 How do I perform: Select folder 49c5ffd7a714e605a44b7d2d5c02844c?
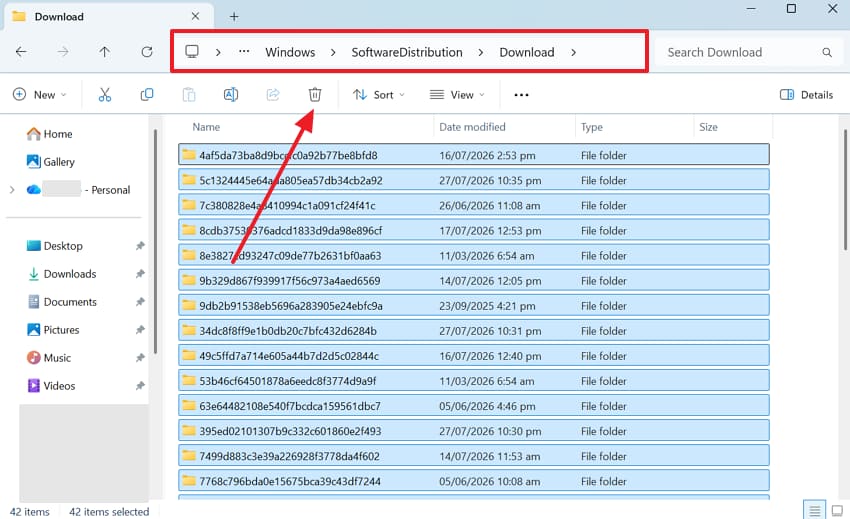[x=474, y=356]
